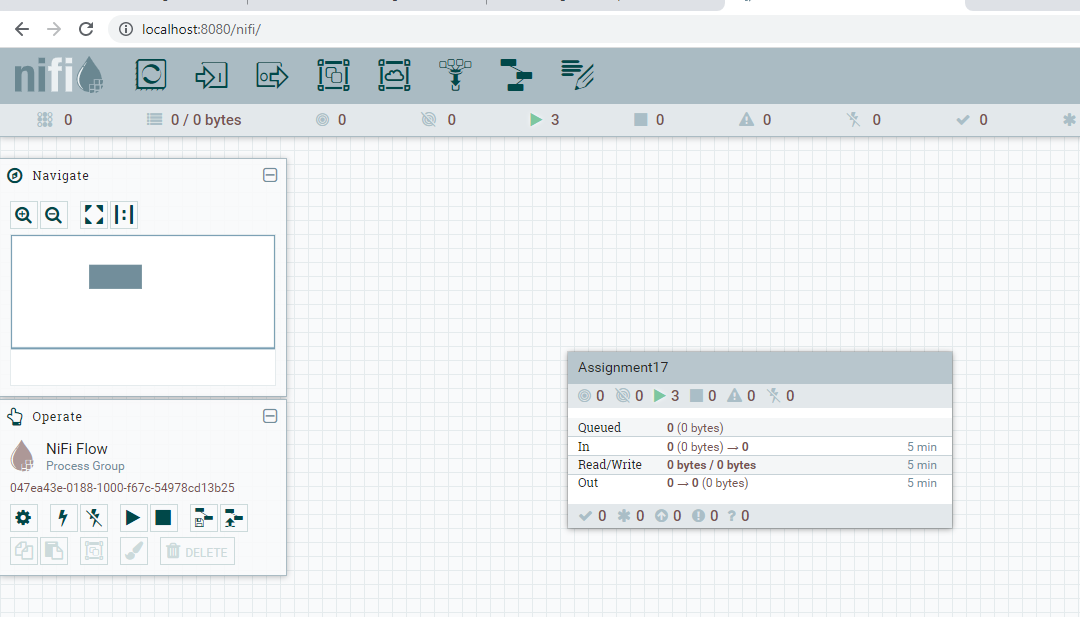1080x617 pixels.
Task: Click the active threads status icon
Action: click(45, 120)
